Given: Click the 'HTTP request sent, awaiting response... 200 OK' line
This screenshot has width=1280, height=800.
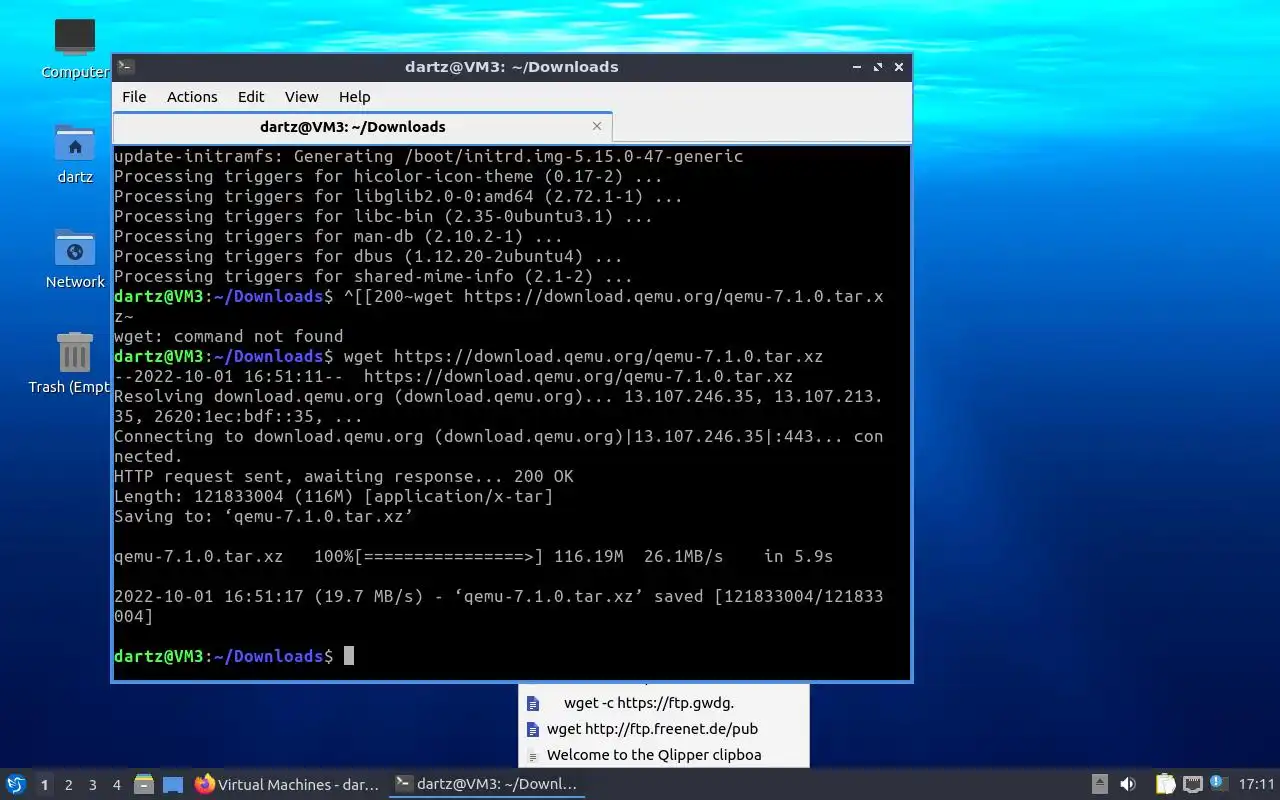Looking at the screenshot, I should coord(343,476).
